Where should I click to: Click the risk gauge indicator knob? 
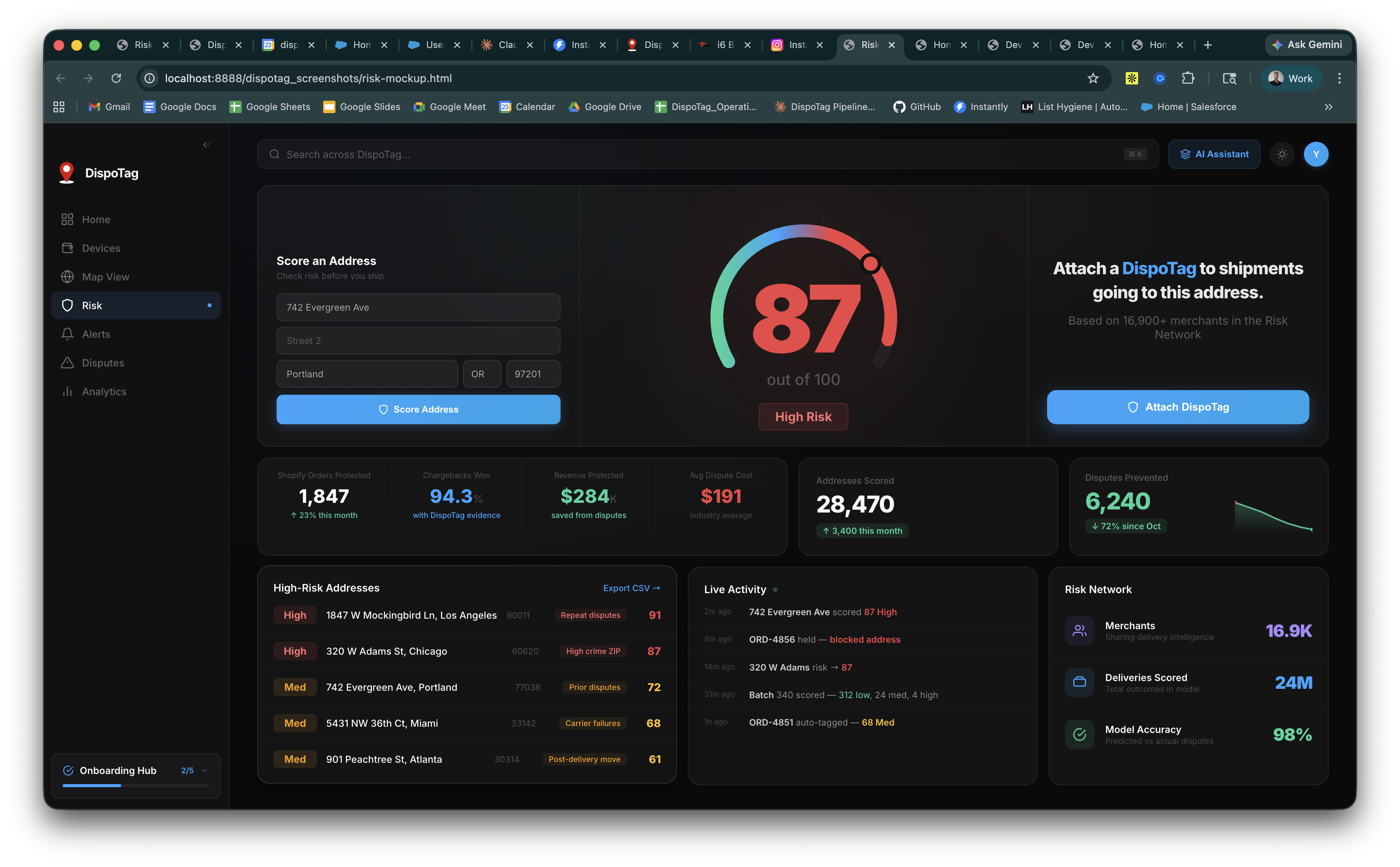pyautogui.click(x=870, y=264)
